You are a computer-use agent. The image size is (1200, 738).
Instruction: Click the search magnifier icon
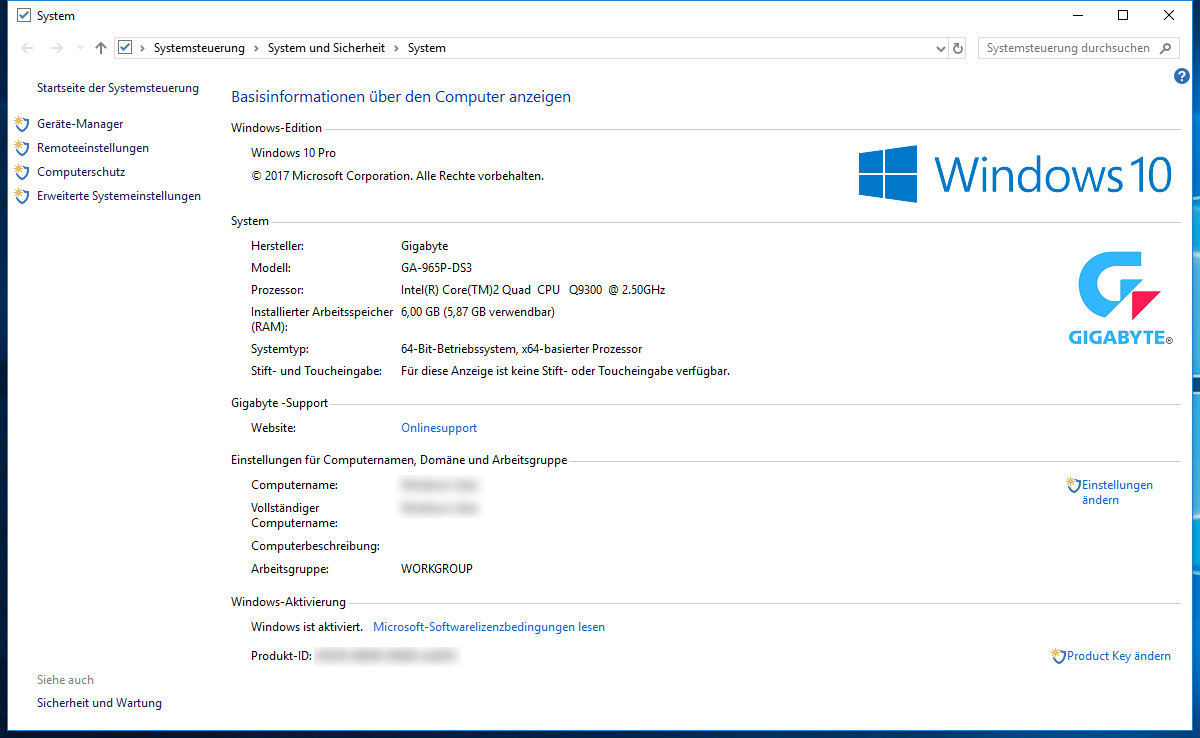click(1165, 48)
